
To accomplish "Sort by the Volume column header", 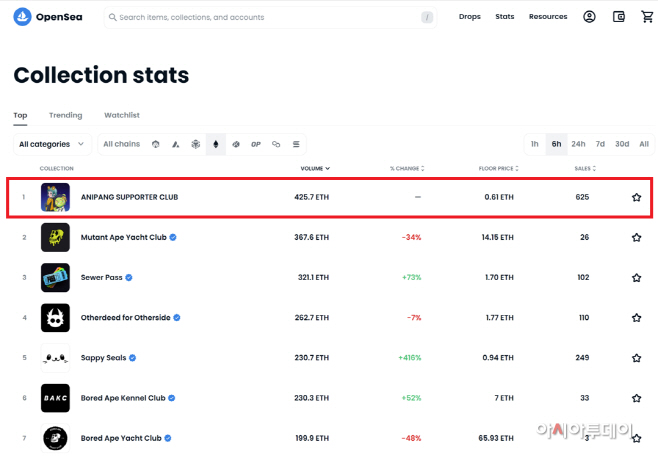I will click(315, 168).
